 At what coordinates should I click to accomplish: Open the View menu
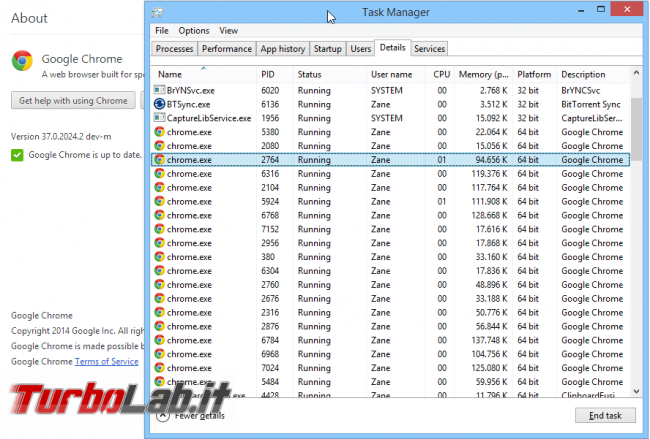tap(228, 31)
